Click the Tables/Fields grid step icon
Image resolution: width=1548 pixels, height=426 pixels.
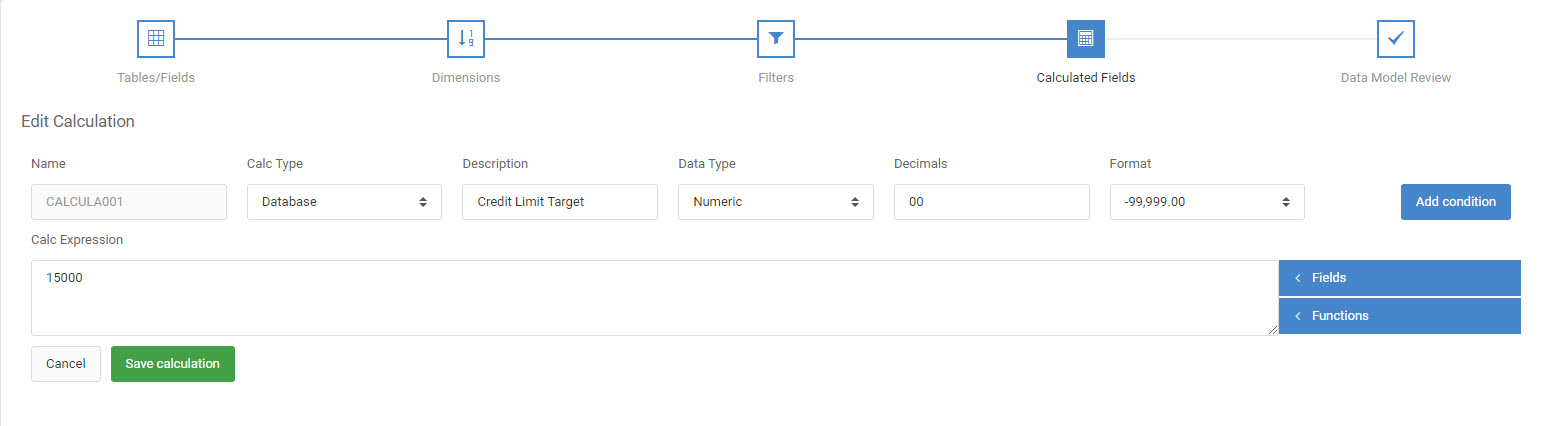pyautogui.click(x=156, y=39)
